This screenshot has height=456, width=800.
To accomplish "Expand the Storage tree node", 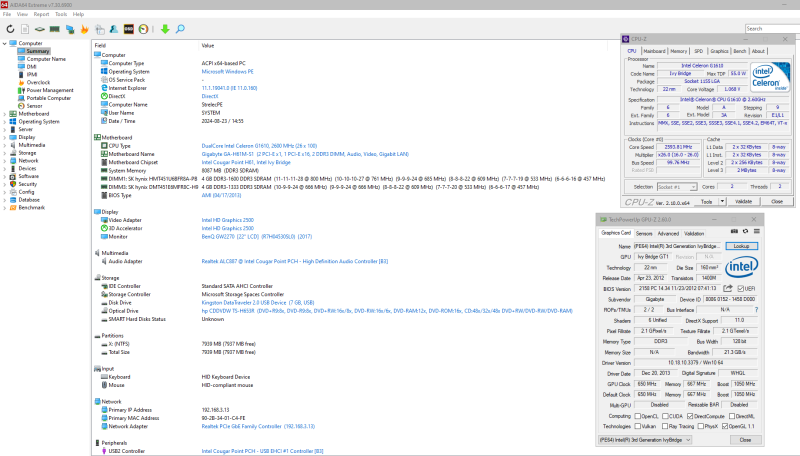I will [5, 153].
